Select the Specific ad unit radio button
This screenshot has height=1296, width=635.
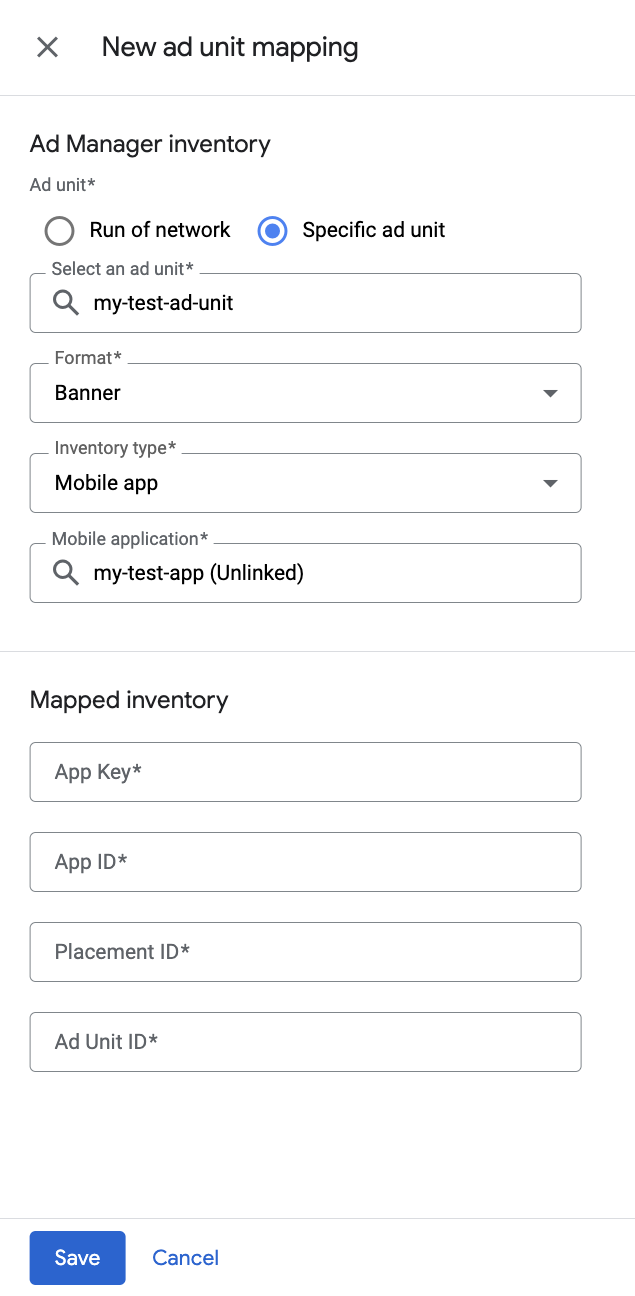[x=272, y=231]
